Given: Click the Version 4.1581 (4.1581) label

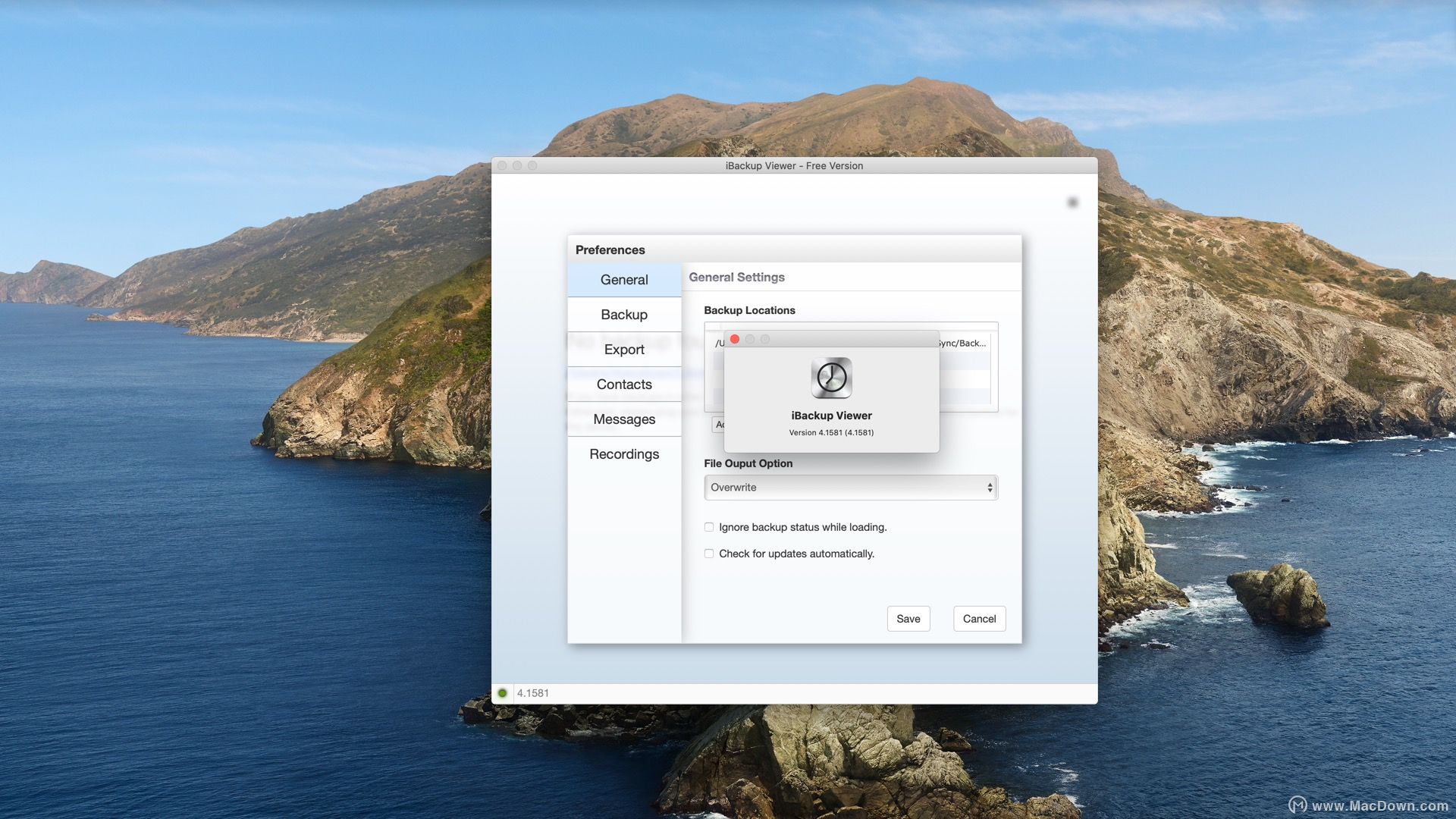Looking at the screenshot, I should (x=831, y=432).
